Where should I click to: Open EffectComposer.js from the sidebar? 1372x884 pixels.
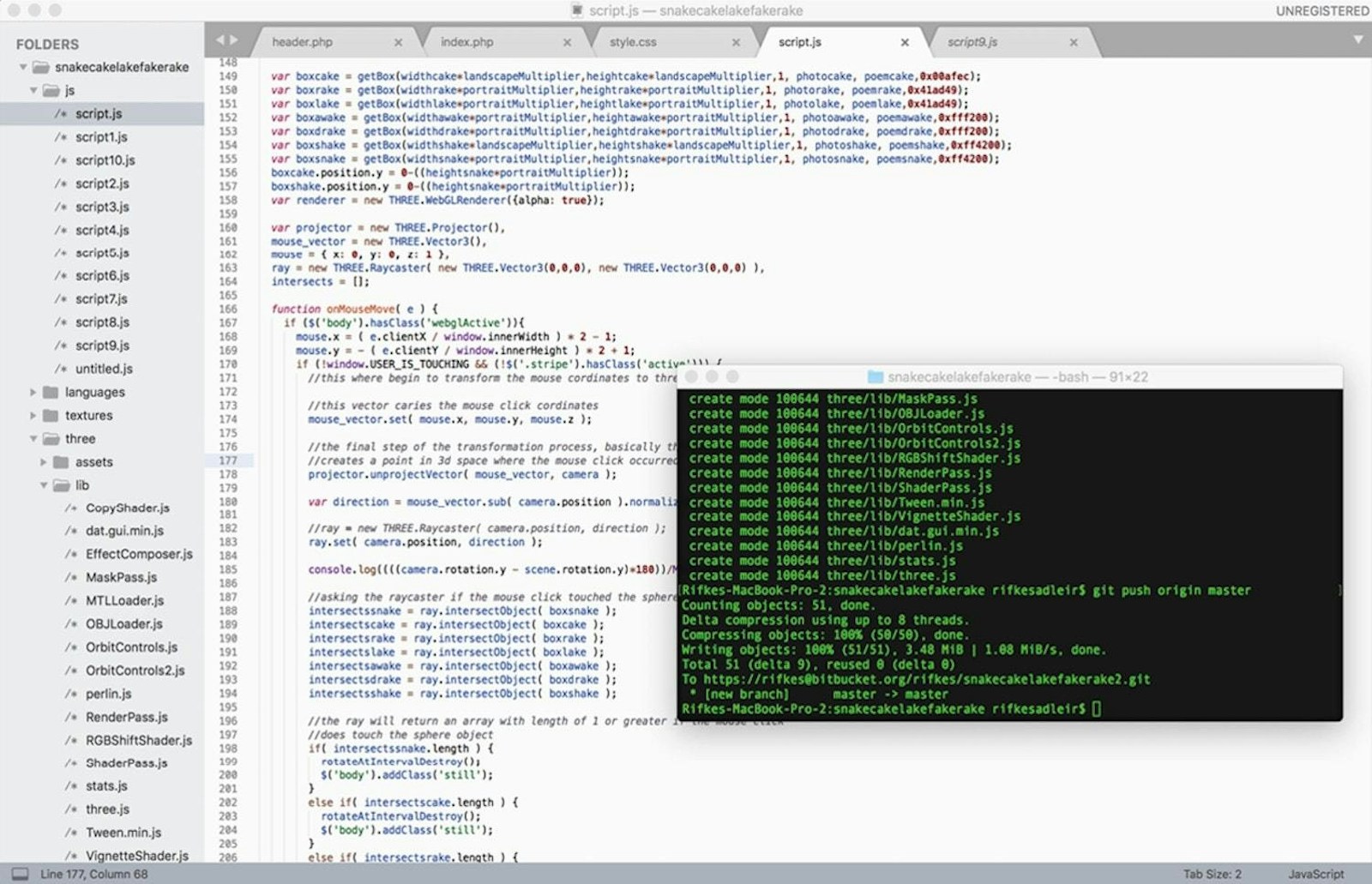click(x=139, y=554)
